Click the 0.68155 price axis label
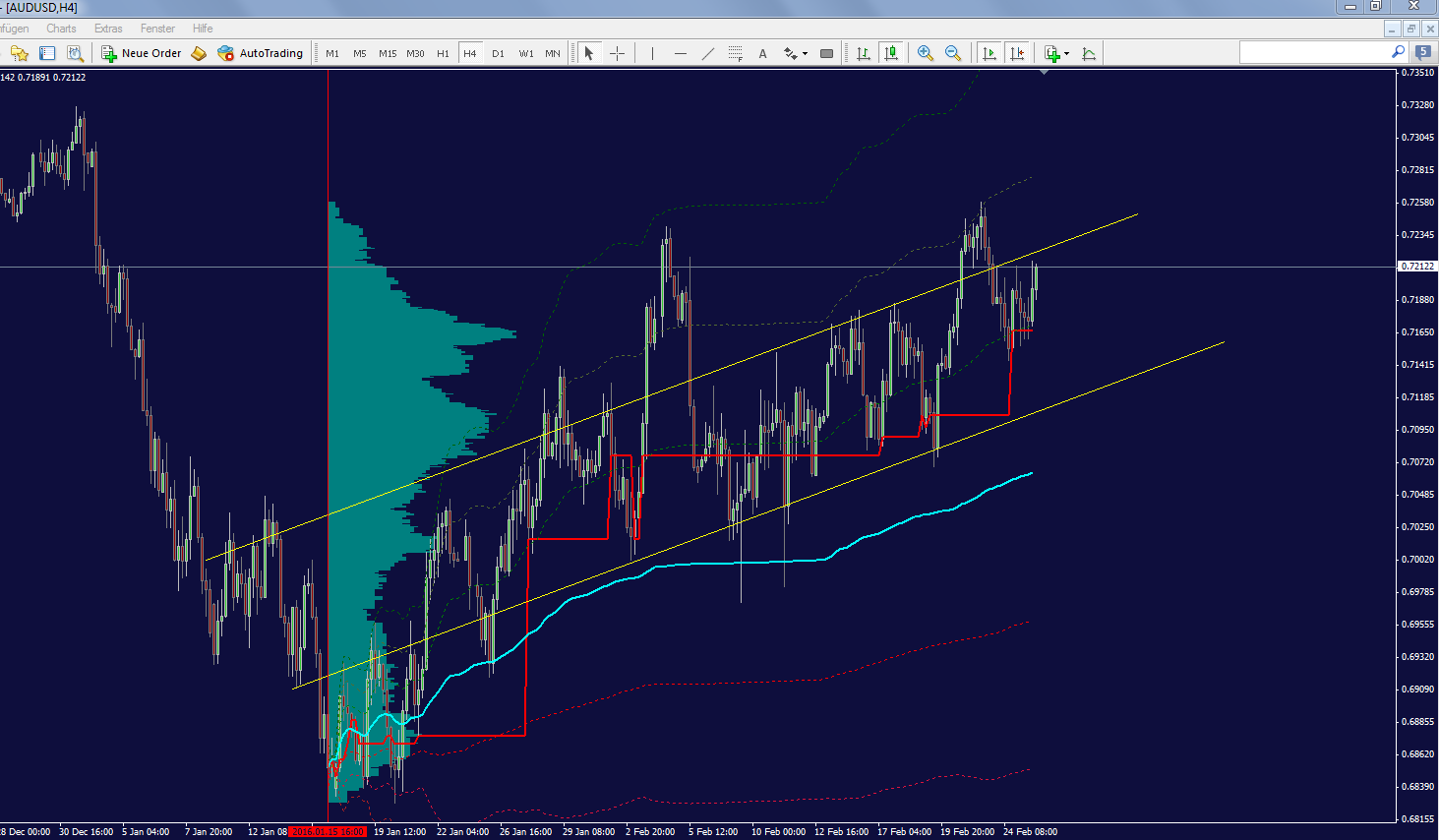This screenshot has height=840, width=1439. (x=1417, y=818)
